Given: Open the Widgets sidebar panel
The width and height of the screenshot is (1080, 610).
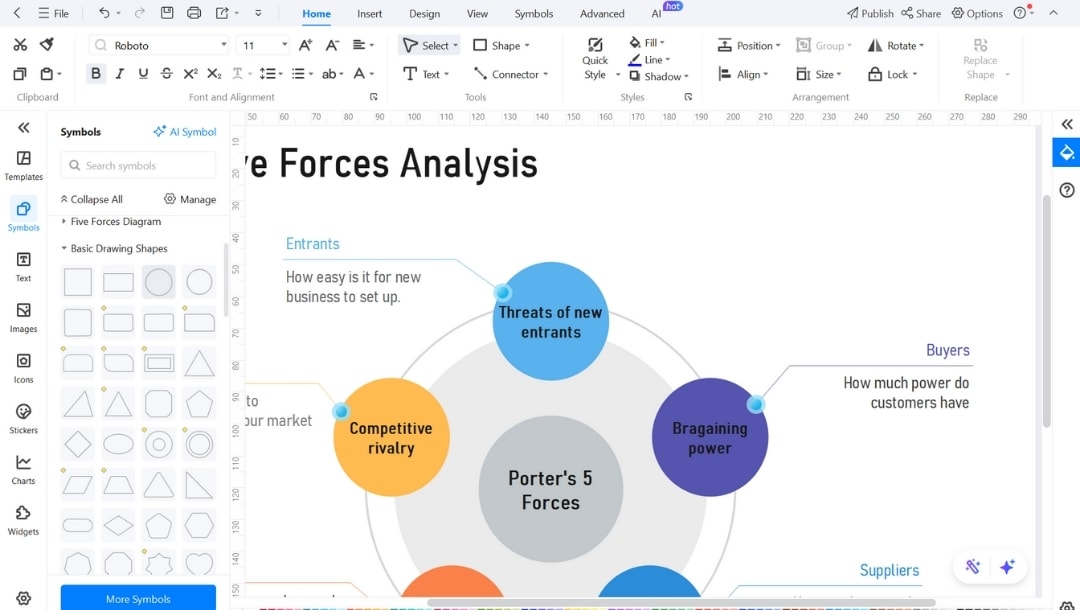Looking at the screenshot, I should [x=23, y=520].
